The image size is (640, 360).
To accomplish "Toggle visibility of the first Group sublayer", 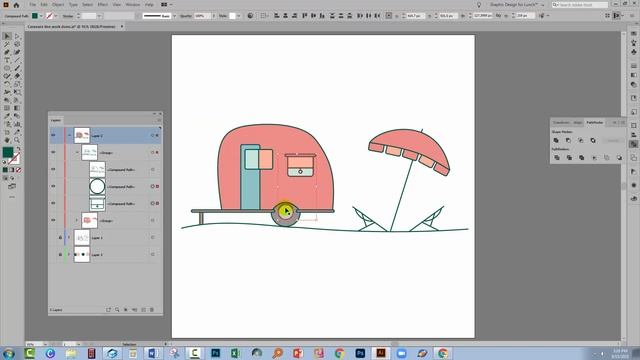I will point(53,152).
